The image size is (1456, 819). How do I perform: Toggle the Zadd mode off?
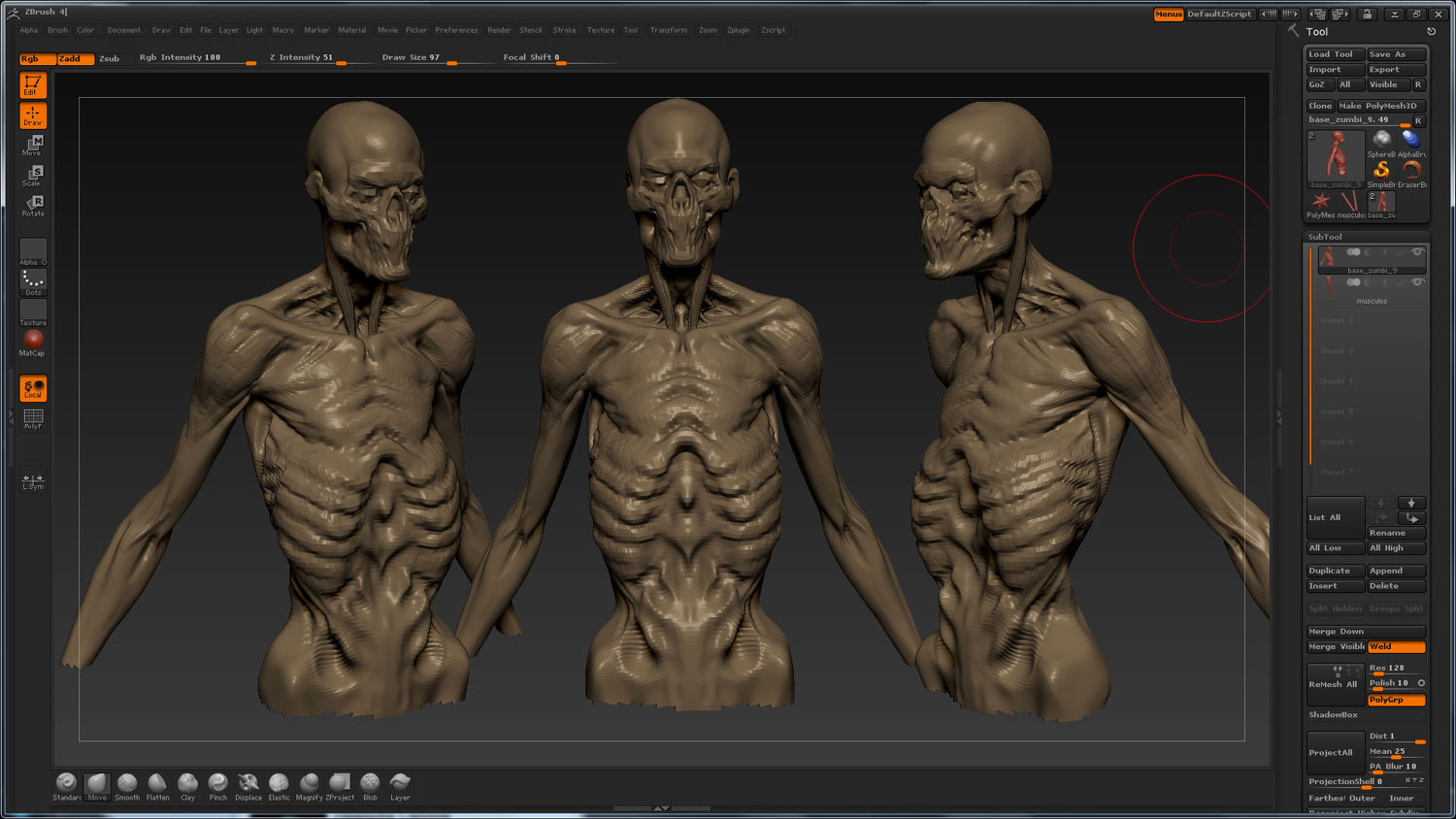[76, 59]
